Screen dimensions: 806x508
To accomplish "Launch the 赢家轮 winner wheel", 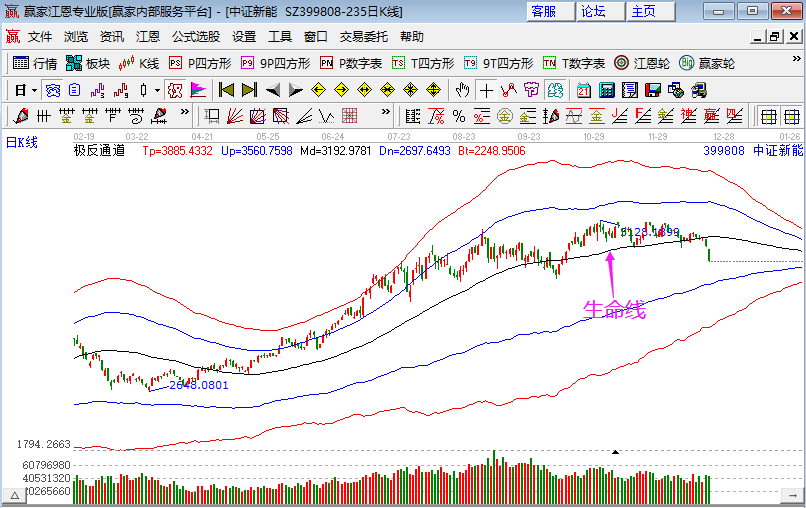I will tap(707, 63).
